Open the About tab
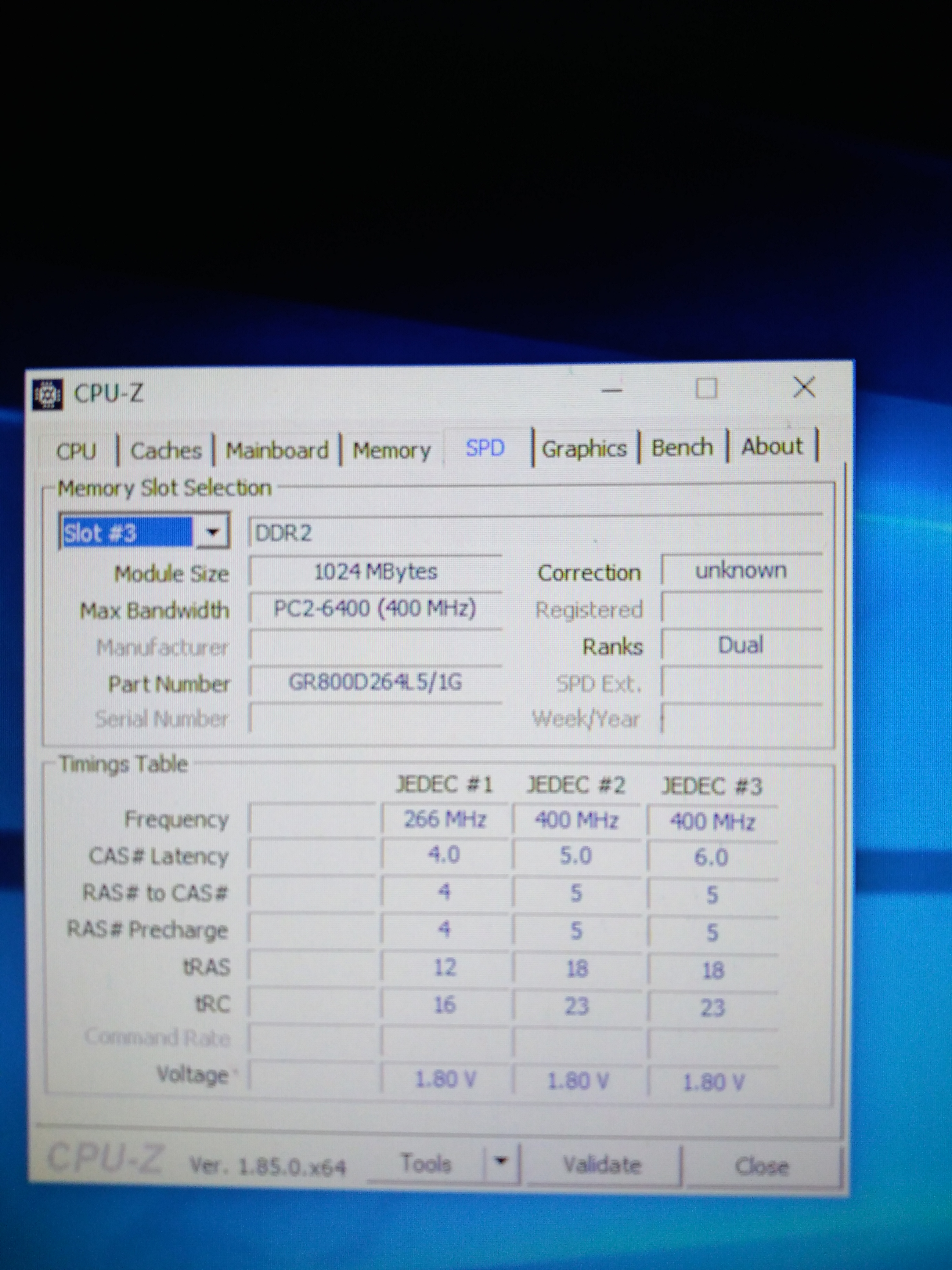The image size is (952, 1270). click(x=772, y=446)
